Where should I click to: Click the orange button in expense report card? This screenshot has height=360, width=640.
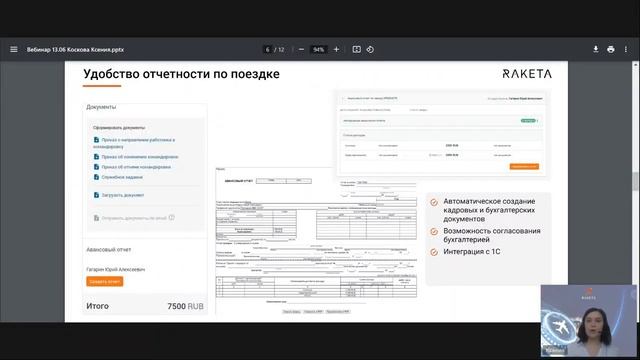click(524, 166)
